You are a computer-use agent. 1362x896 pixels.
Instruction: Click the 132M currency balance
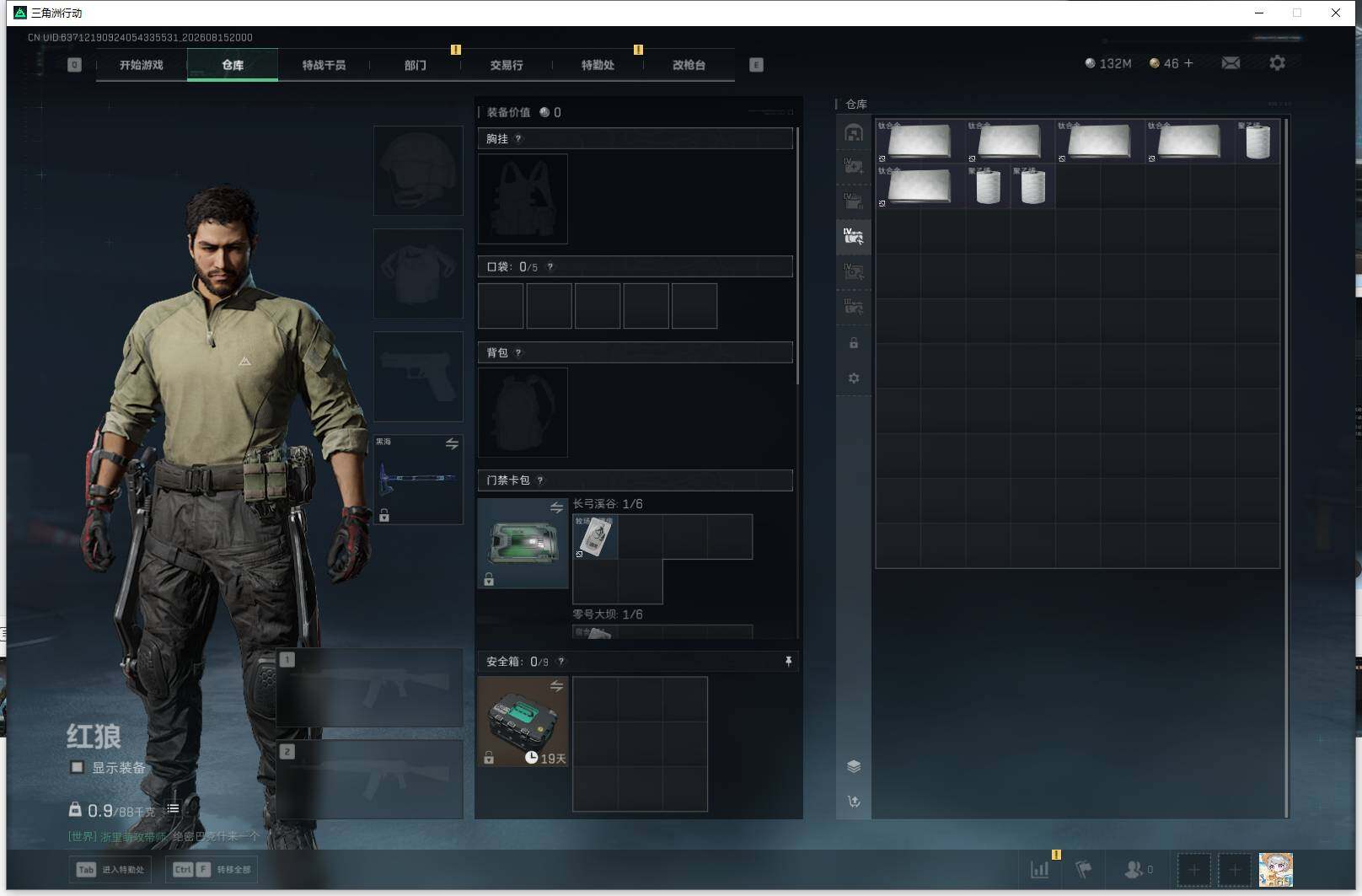click(1108, 63)
